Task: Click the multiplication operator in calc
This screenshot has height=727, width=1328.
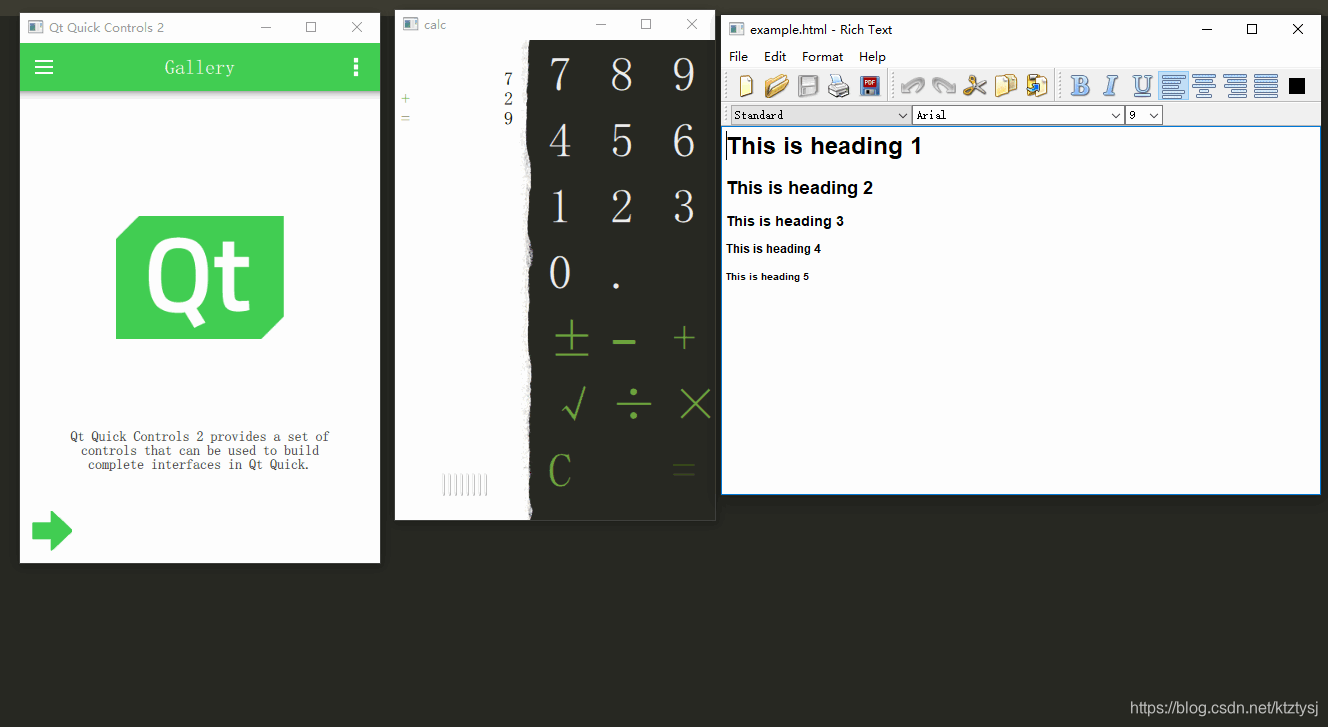Action: point(695,404)
